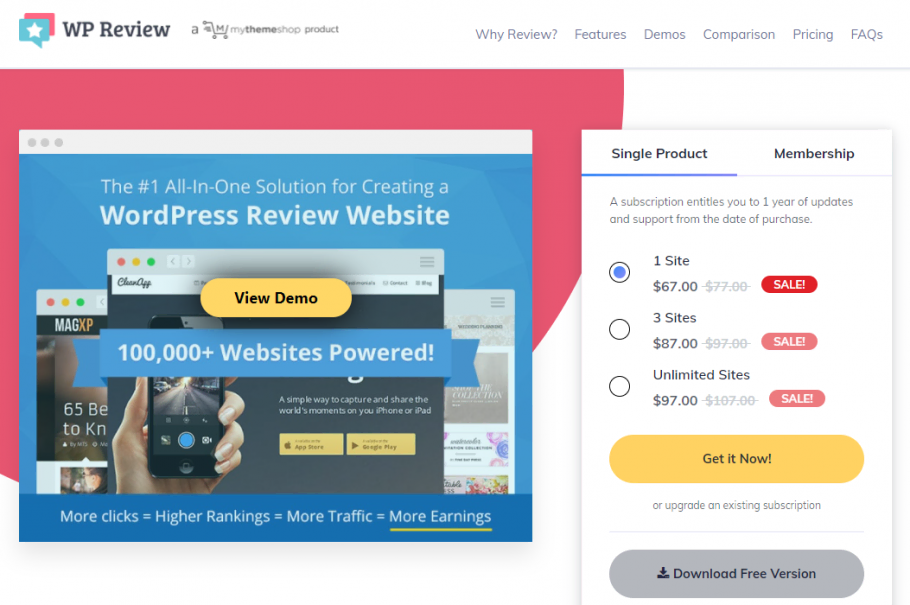
Task: Click the struck-through $107.00 price
Action: 730,400
